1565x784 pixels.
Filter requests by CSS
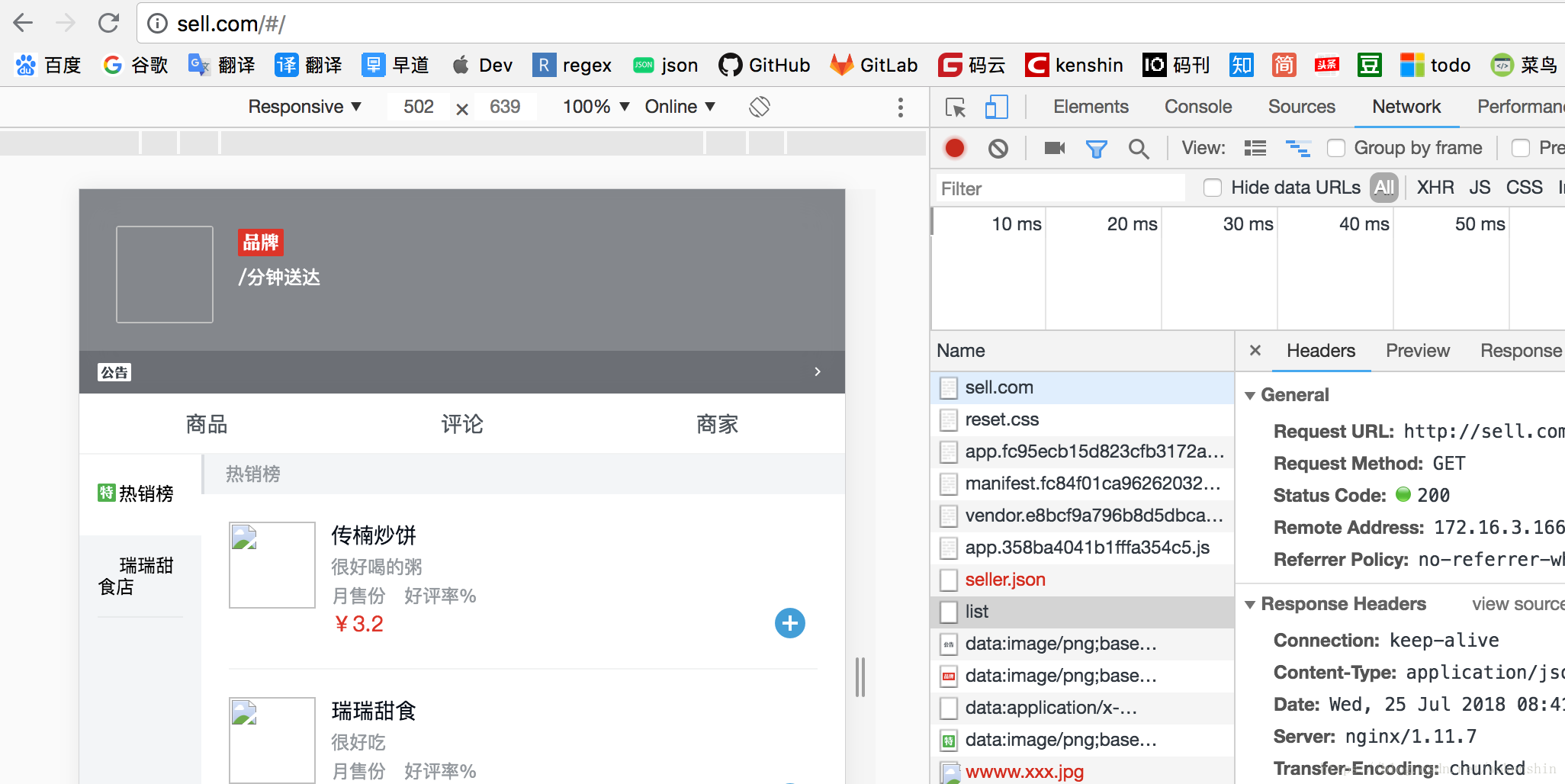(x=1524, y=188)
